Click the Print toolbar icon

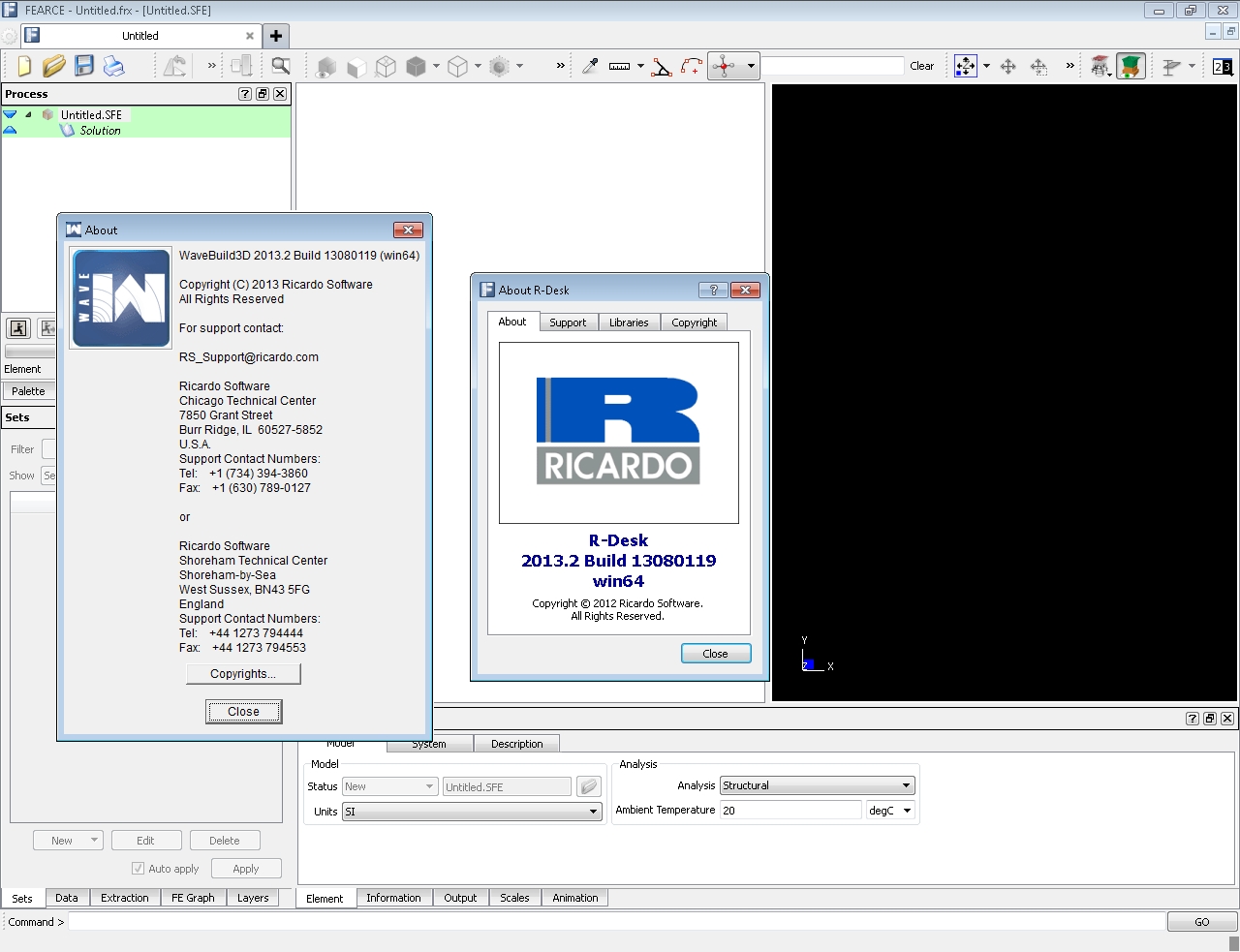pos(114,66)
